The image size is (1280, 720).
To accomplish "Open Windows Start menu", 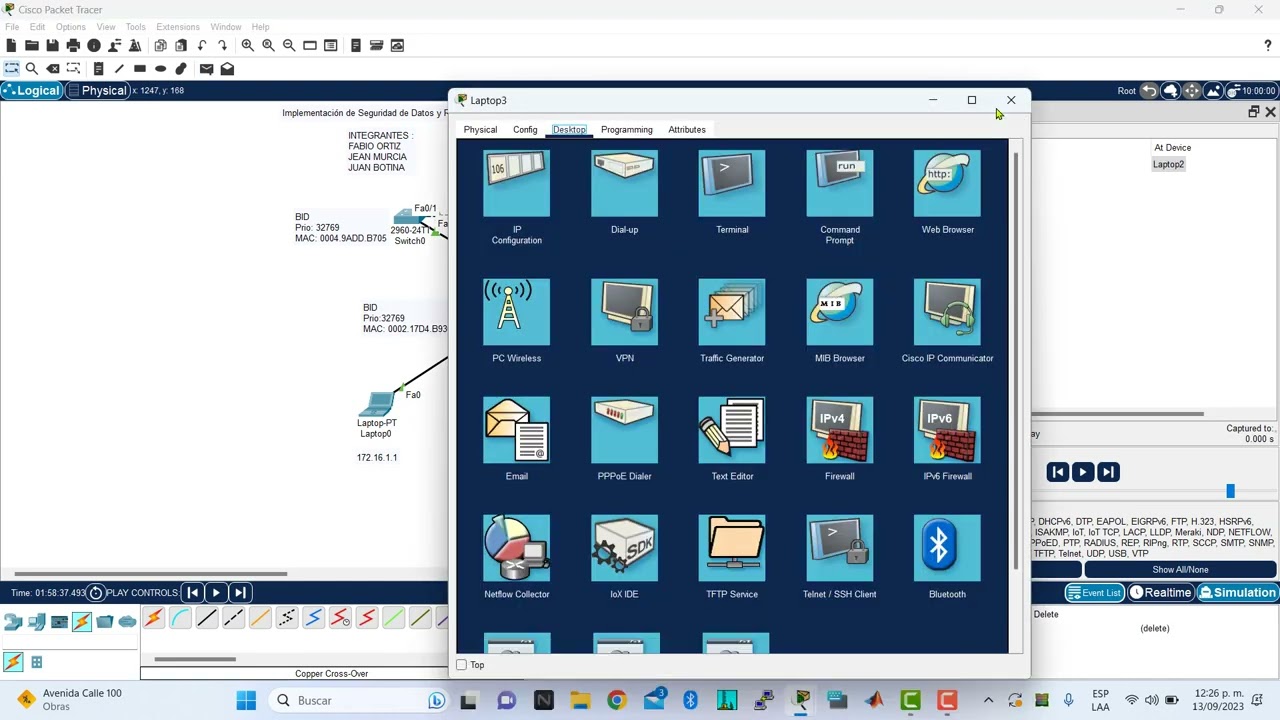I will (x=246, y=700).
